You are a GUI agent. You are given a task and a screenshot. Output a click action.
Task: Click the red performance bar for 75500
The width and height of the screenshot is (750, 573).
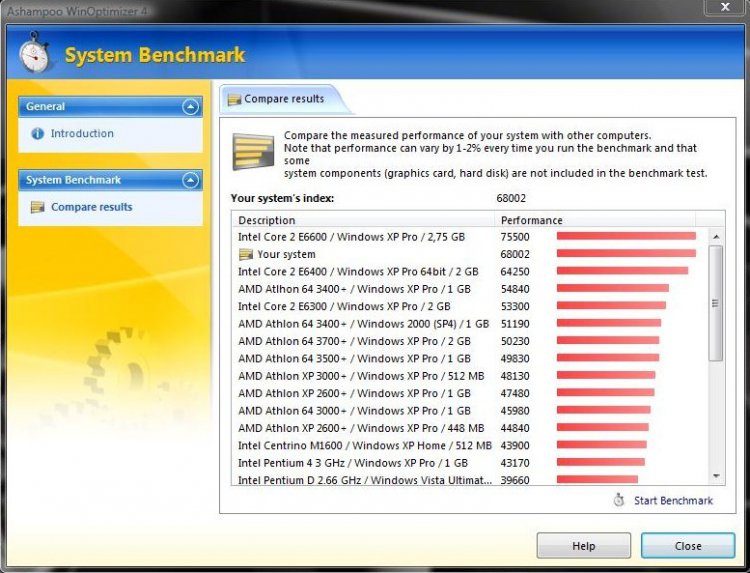(626, 236)
